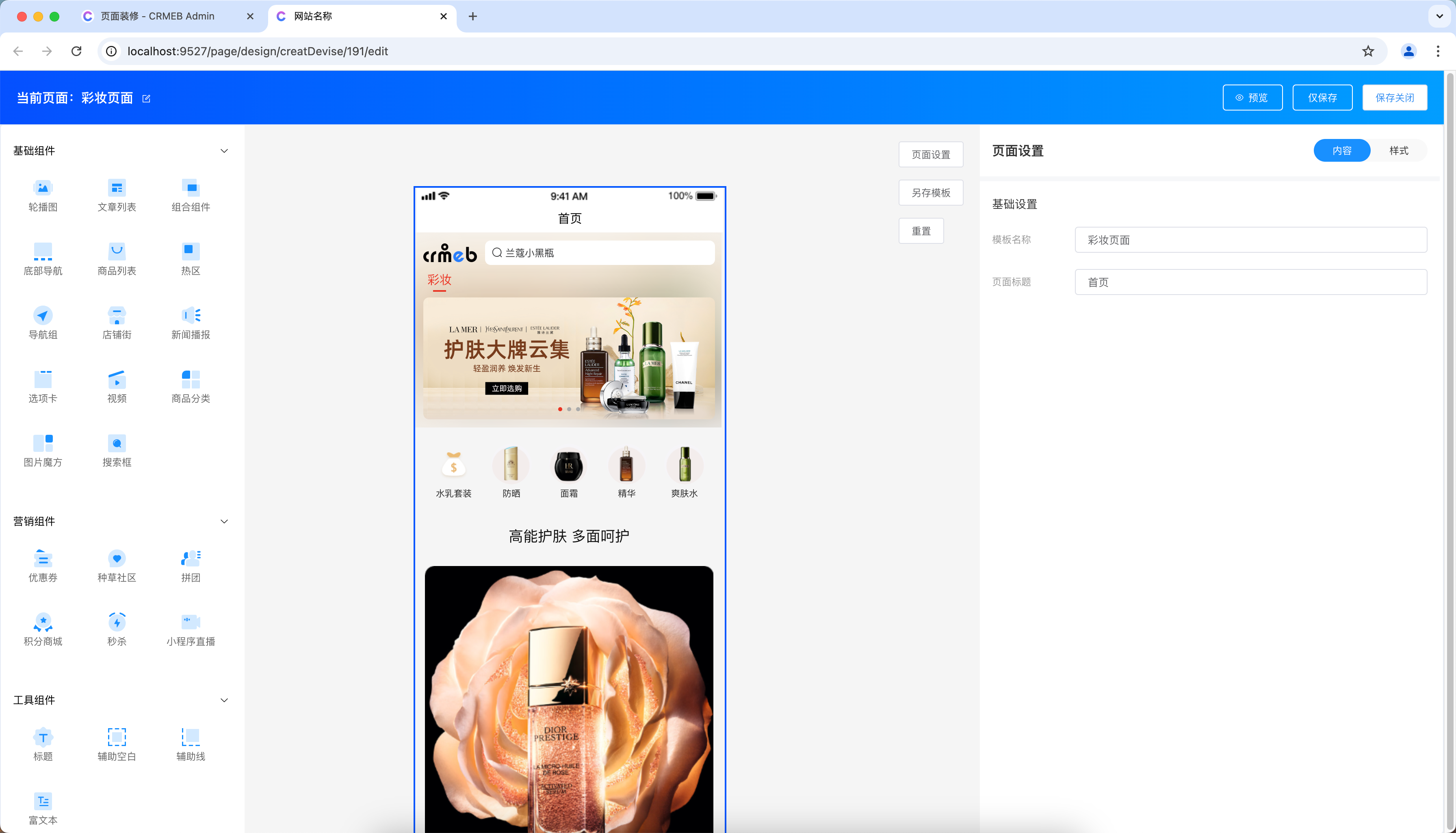Select the 面霜 navigation item
The height and width of the screenshot is (833, 1456).
[x=569, y=473]
